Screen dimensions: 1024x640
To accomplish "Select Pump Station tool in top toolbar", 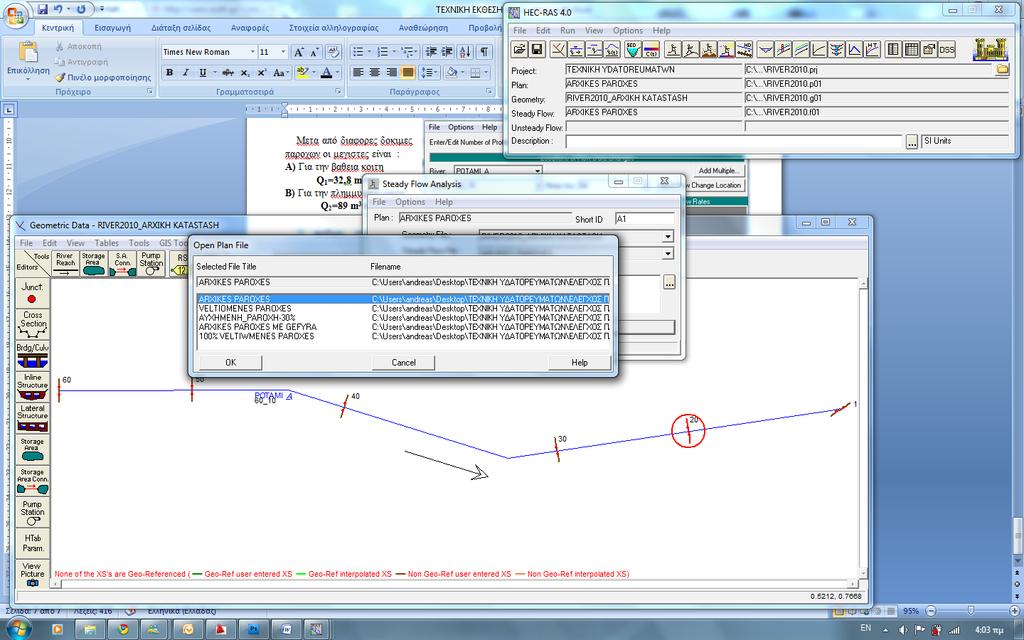I will (151, 263).
